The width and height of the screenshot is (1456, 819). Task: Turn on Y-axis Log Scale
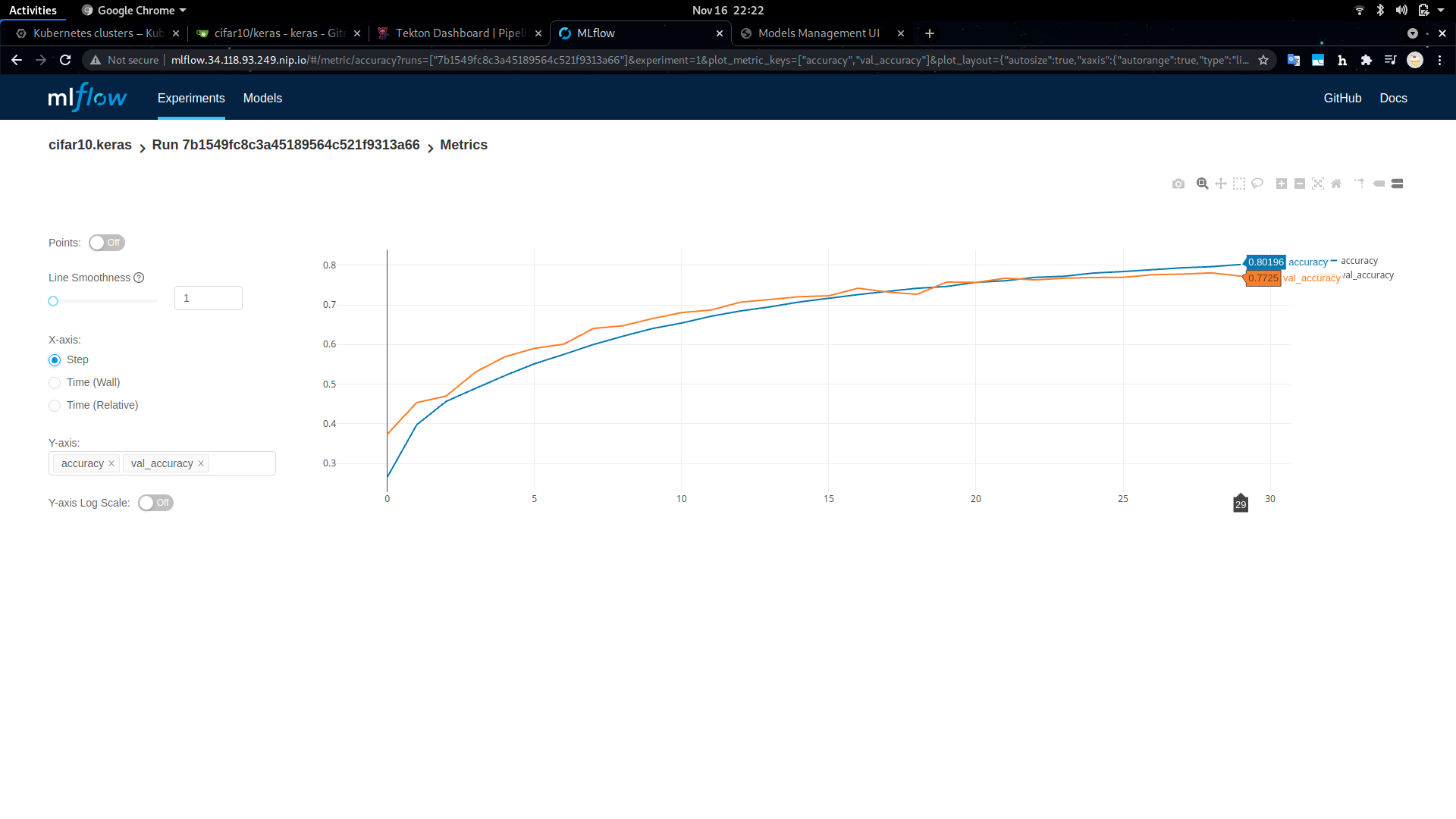click(x=155, y=503)
